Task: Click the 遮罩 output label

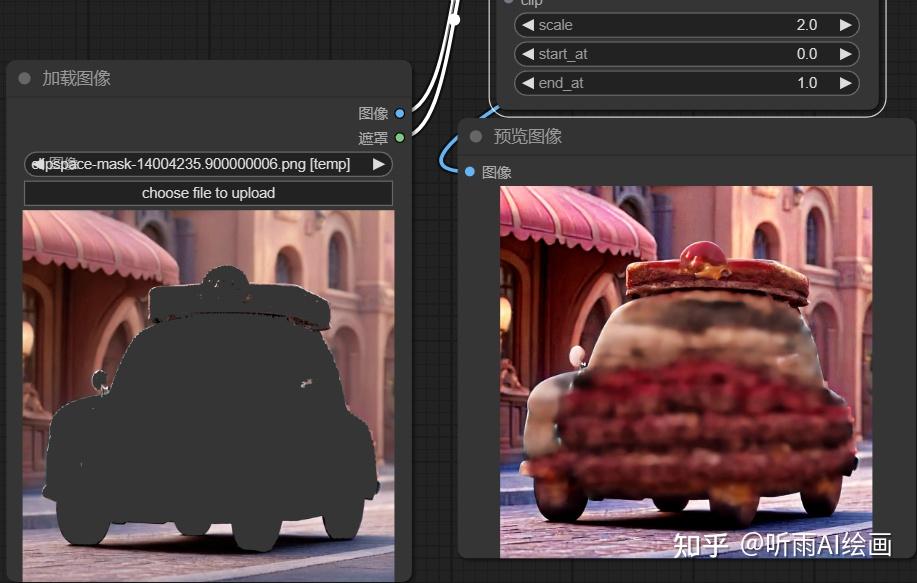Action: [373, 138]
